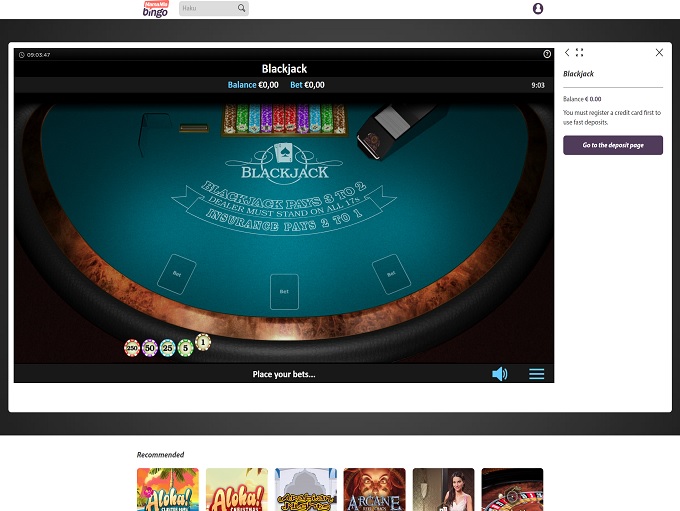
Task: Open the roulette recommended game thumbnail
Action: [x=512, y=490]
